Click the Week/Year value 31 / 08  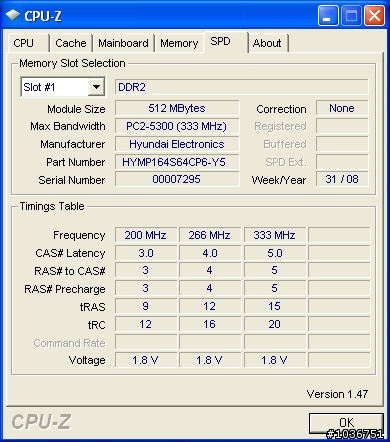point(342,179)
